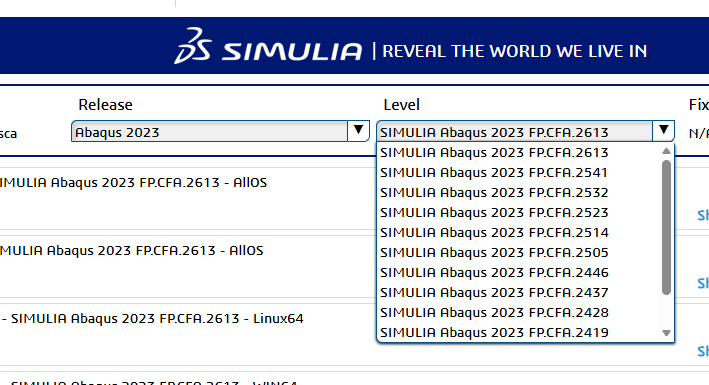Viewport: 709px width, 385px height.
Task: Collapse the Level dropdown arrow
Action: click(663, 131)
